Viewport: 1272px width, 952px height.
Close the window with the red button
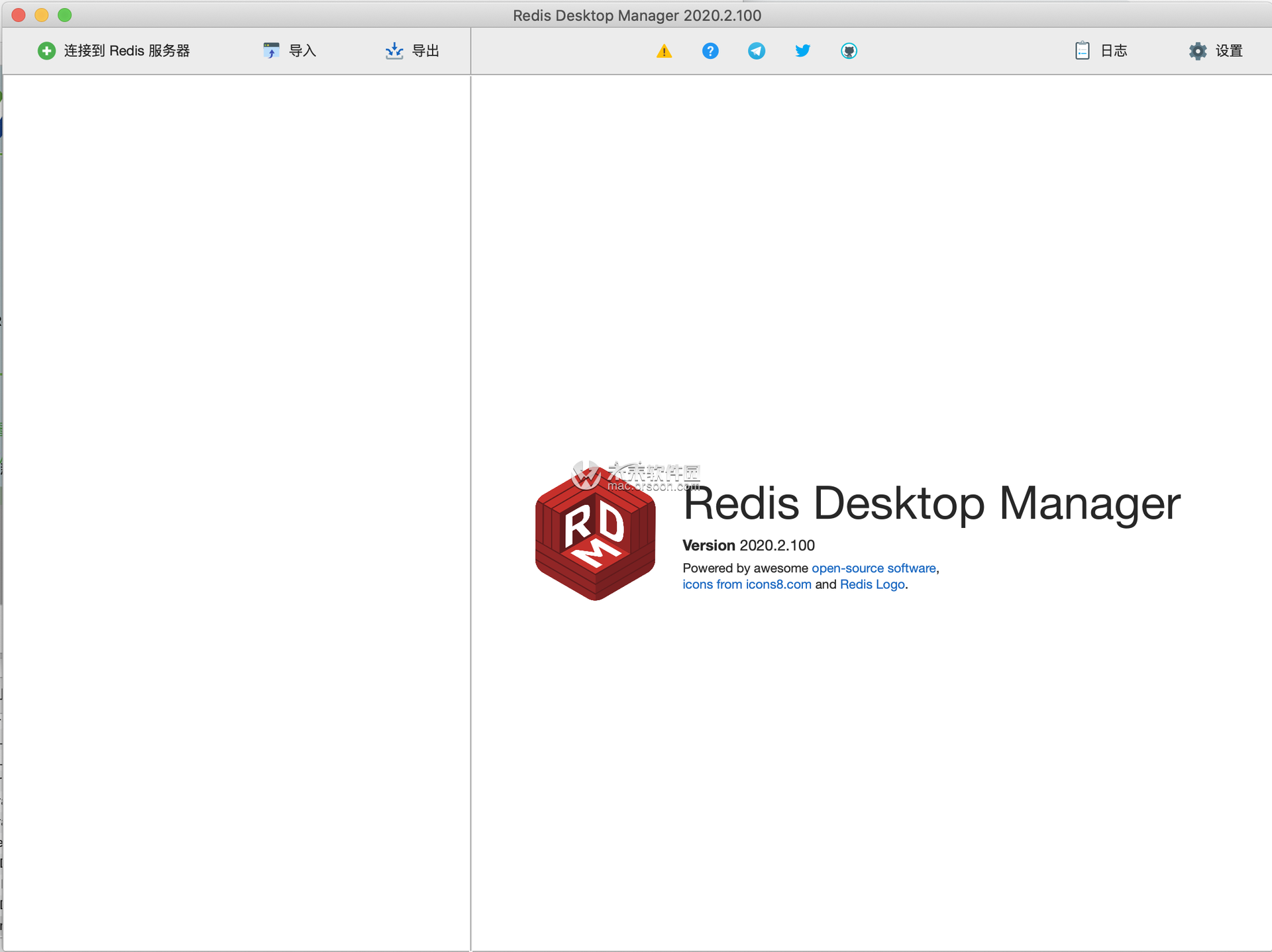click(x=19, y=15)
